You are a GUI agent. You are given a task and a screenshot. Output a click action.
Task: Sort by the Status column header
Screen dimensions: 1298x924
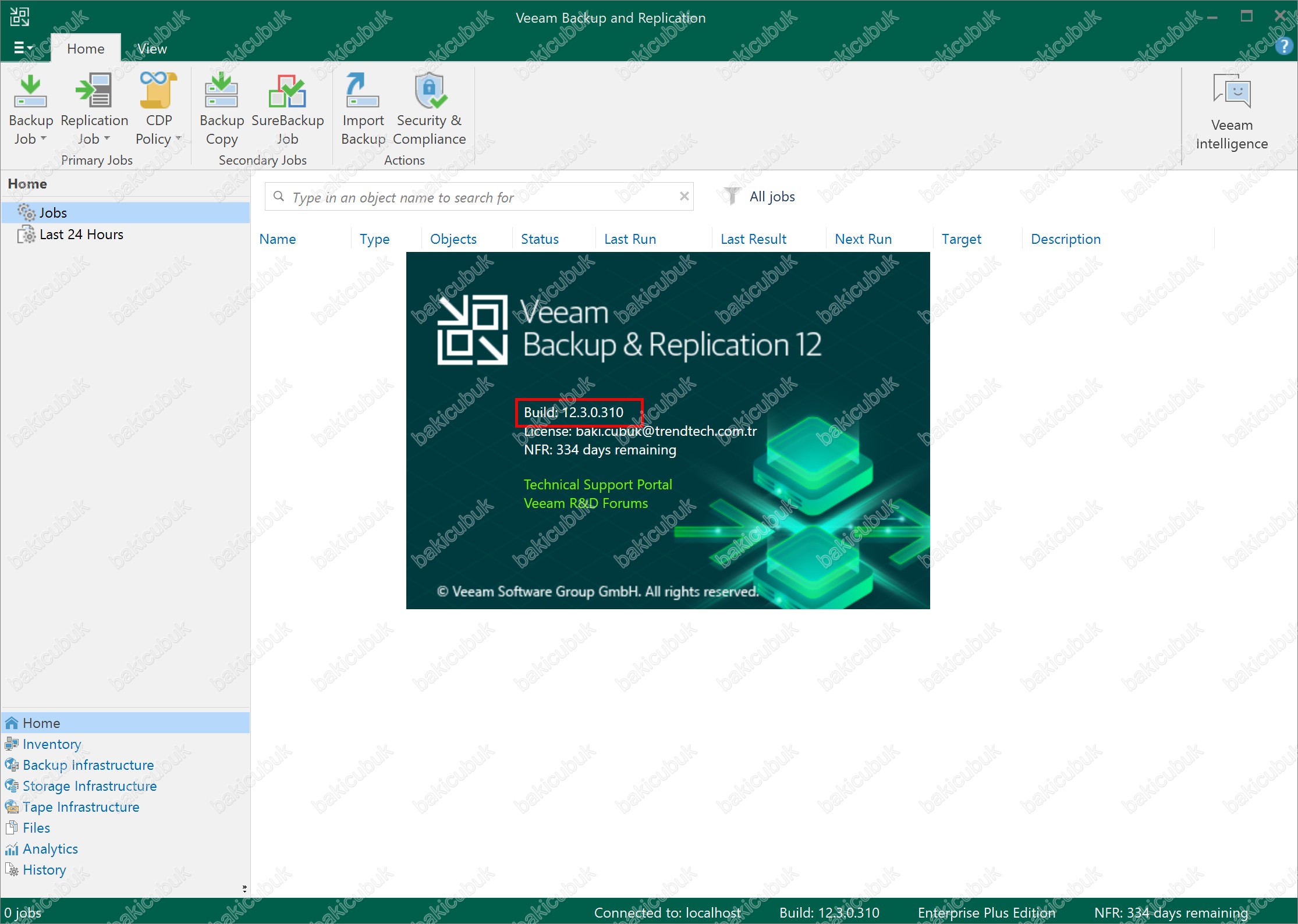[x=540, y=239]
